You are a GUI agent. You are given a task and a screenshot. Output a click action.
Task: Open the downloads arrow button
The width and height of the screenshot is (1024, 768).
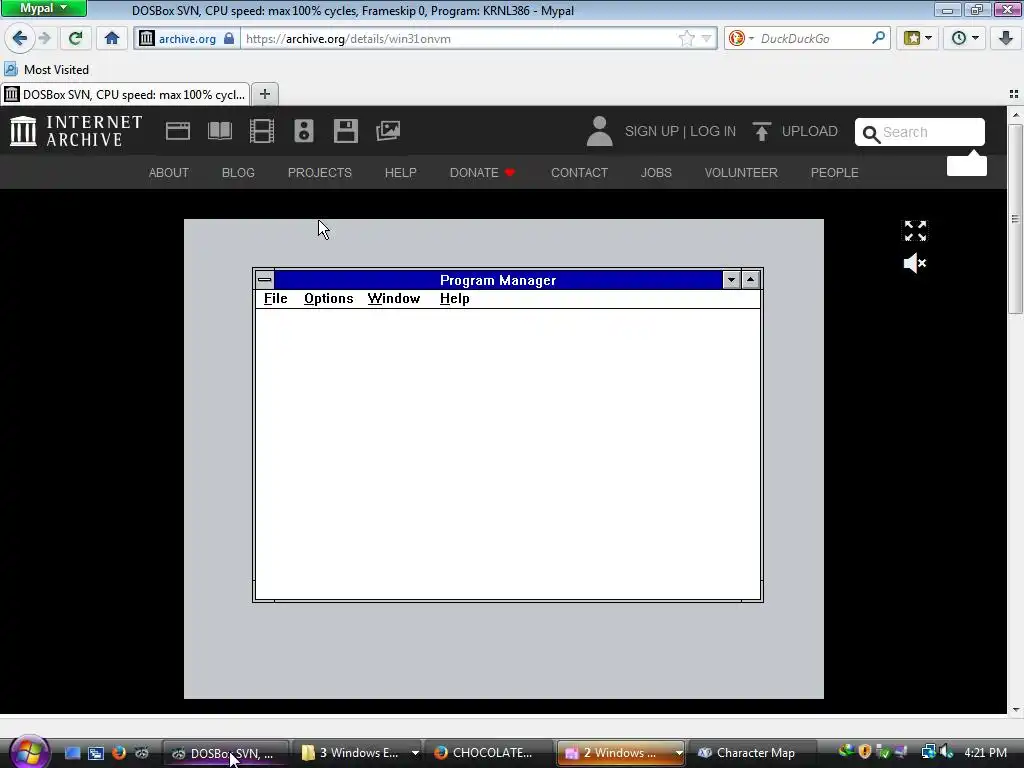pyautogui.click(x=1006, y=38)
